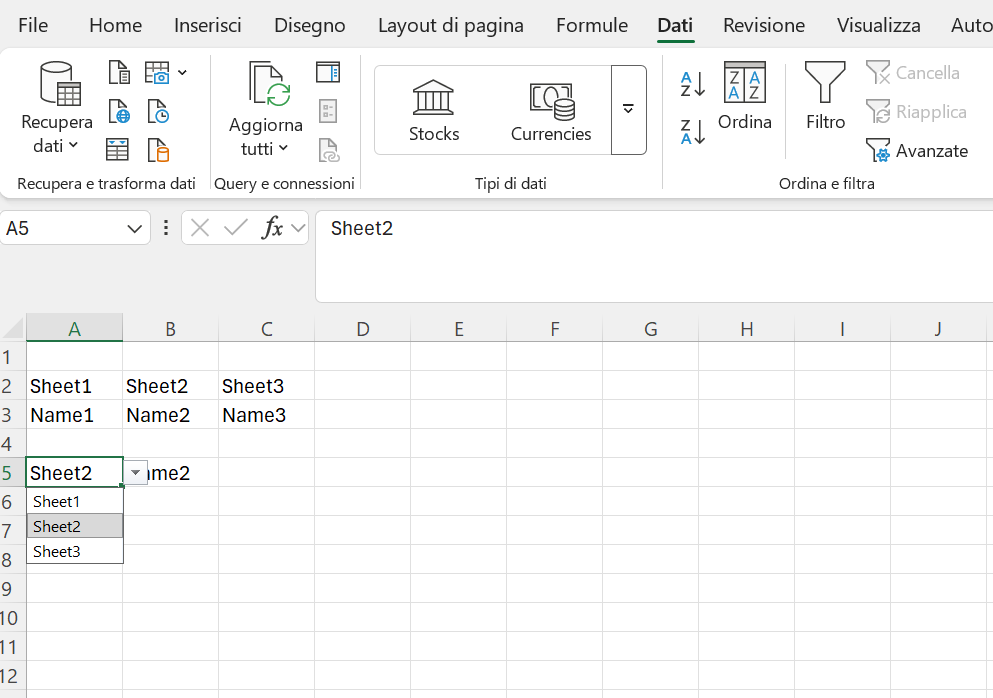
Task: Click the From Web import icon
Action: pyautogui.click(x=118, y=111)
